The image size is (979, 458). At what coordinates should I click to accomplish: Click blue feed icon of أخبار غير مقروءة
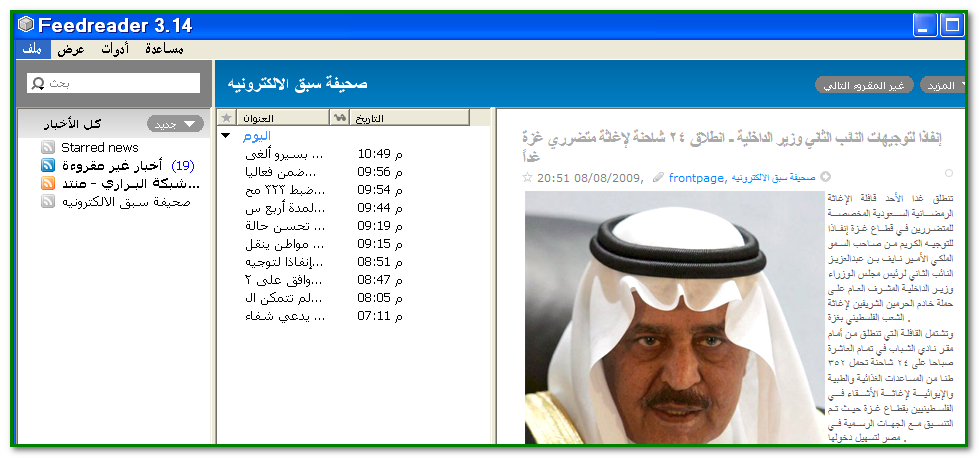tap(48, 166)
